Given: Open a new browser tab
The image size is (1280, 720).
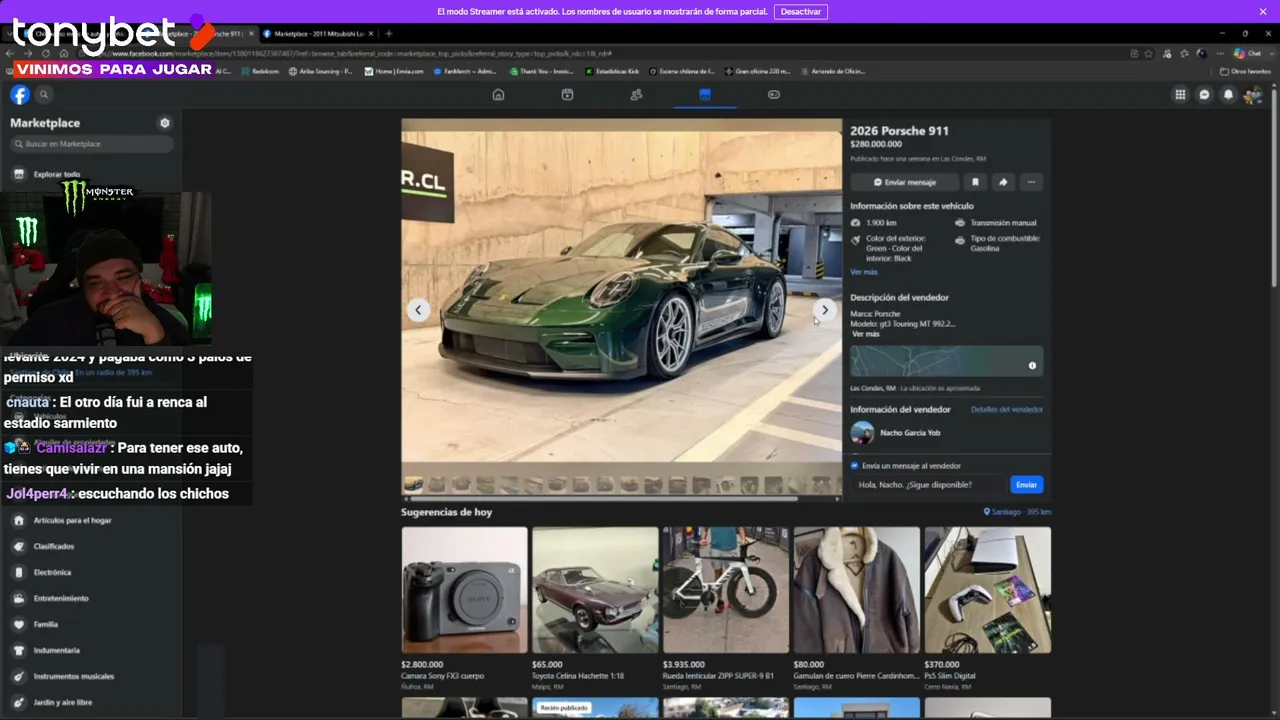Looking at the screenshot, I should 389,34.
